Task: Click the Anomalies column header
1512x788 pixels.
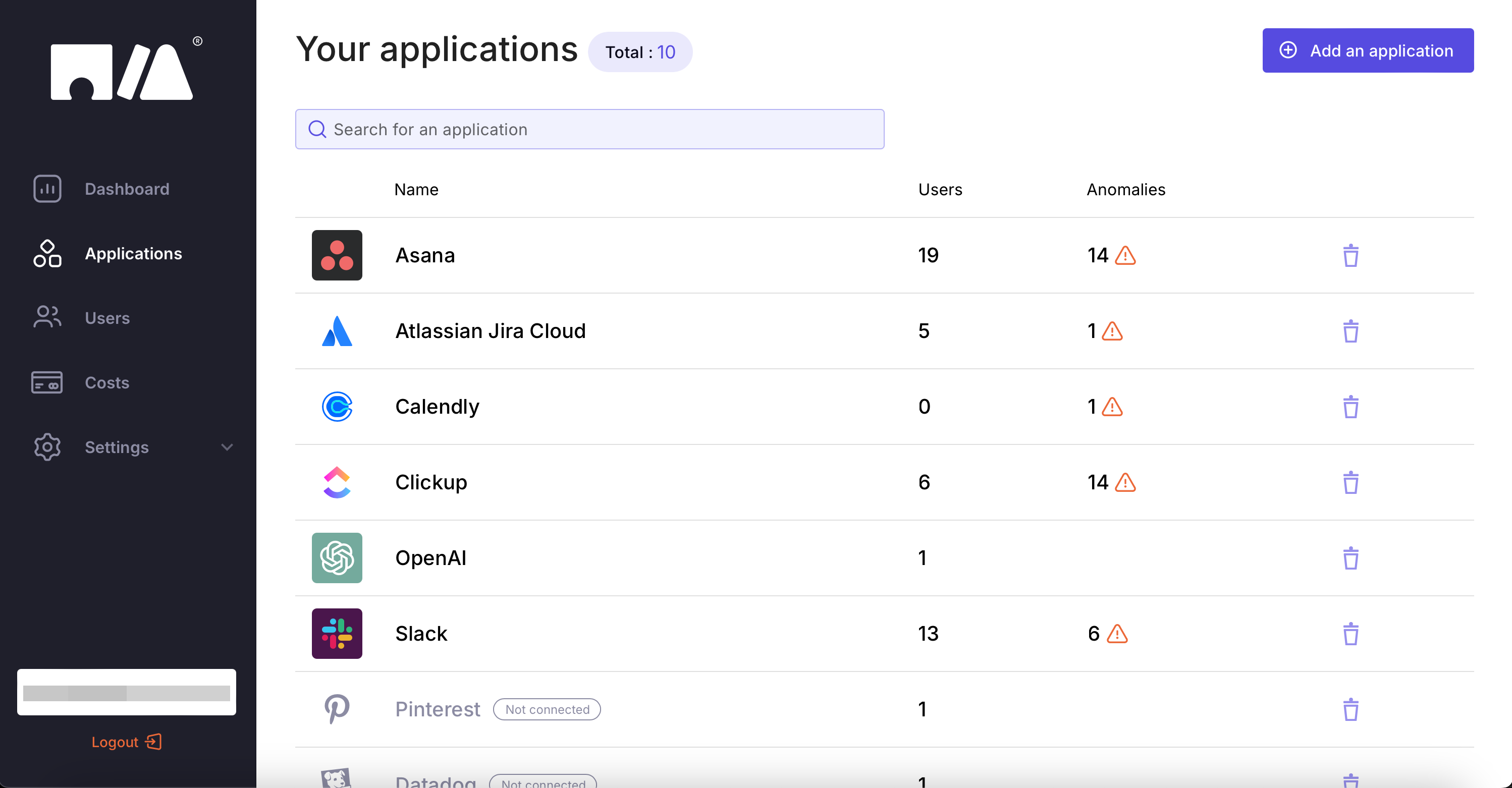Action: [x=1125, y=190]
